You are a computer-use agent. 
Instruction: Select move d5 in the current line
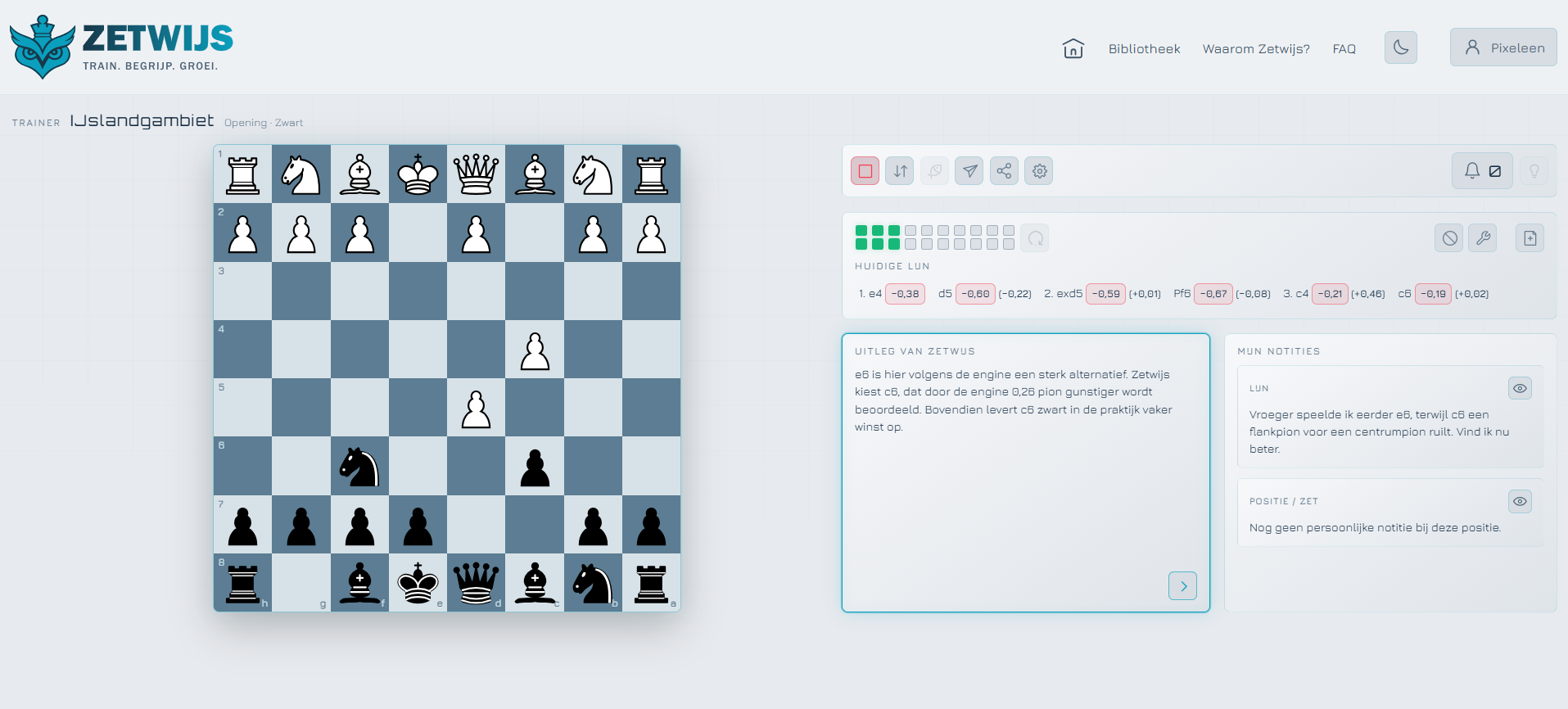[945, 293]
